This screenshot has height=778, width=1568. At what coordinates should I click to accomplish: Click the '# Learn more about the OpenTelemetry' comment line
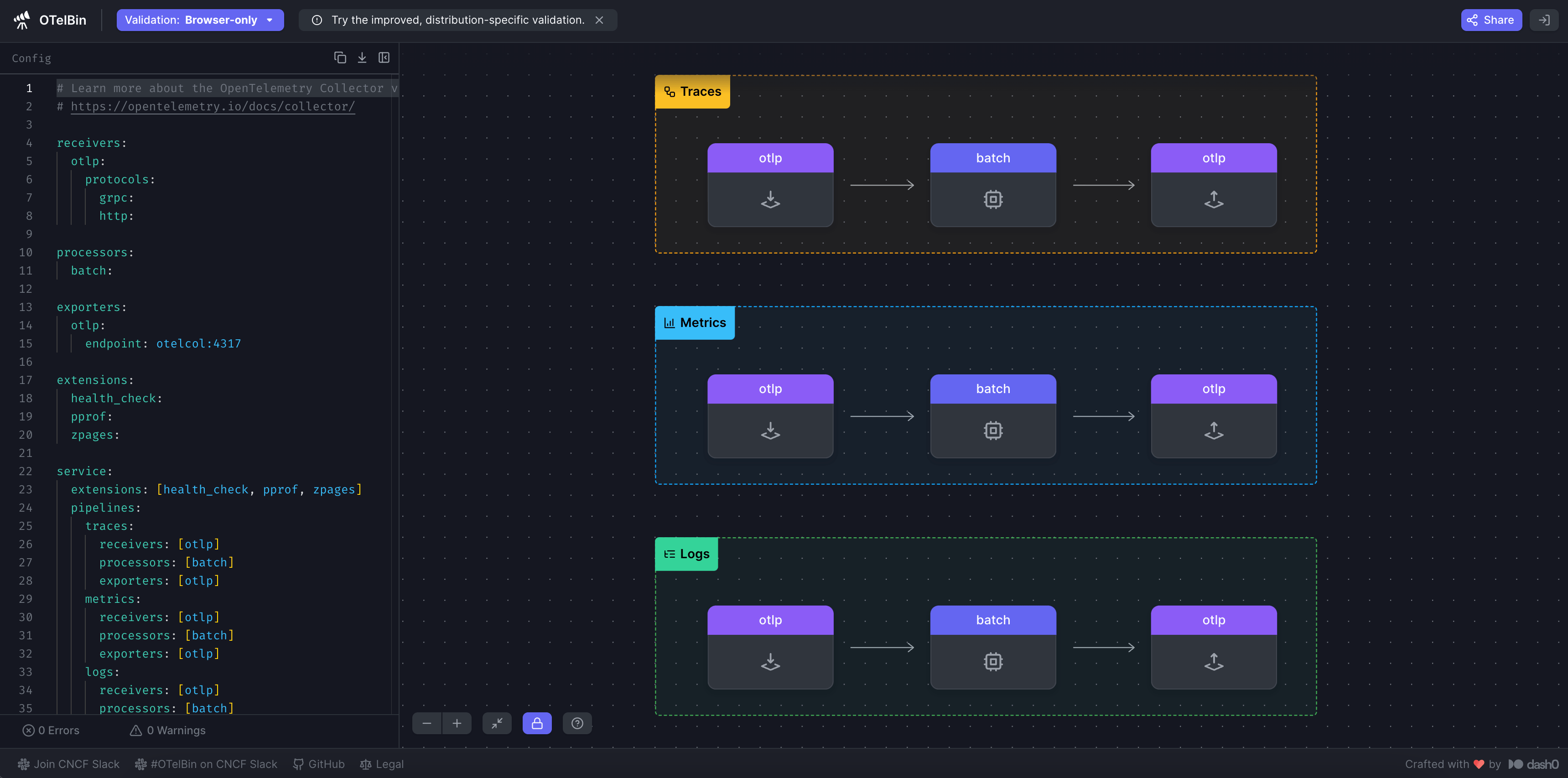pos(227,88)
